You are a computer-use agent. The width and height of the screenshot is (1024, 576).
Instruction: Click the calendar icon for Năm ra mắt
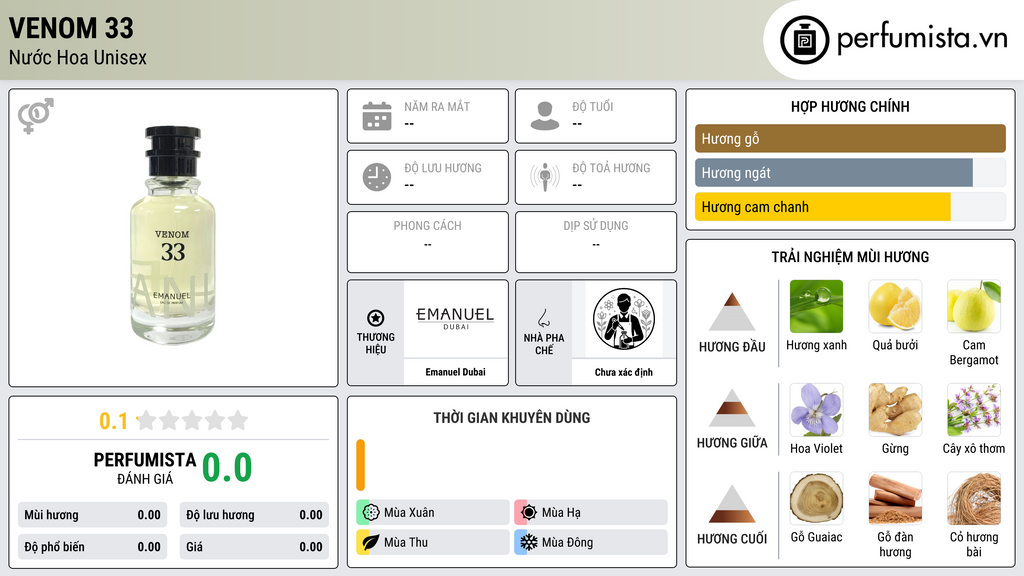click(377, 116)
